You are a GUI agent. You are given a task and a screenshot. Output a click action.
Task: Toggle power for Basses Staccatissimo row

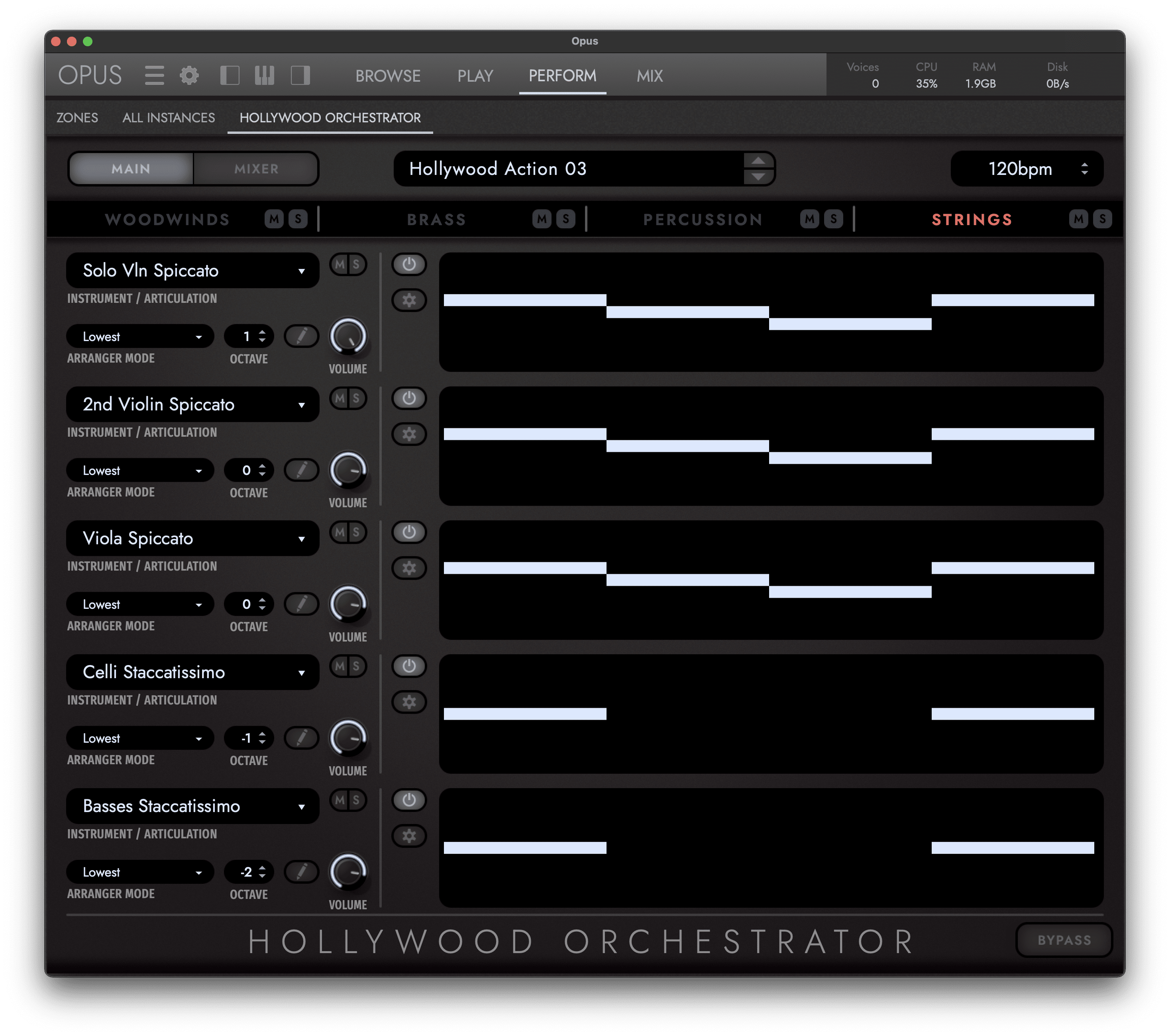point(409,800)
